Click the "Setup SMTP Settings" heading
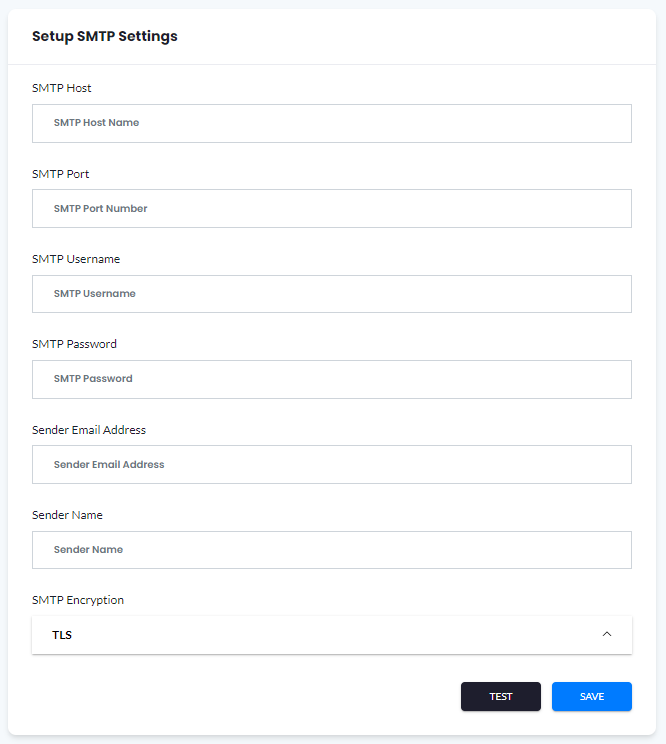The width and height of the screenshot is (666, 744). pos(105,37)
